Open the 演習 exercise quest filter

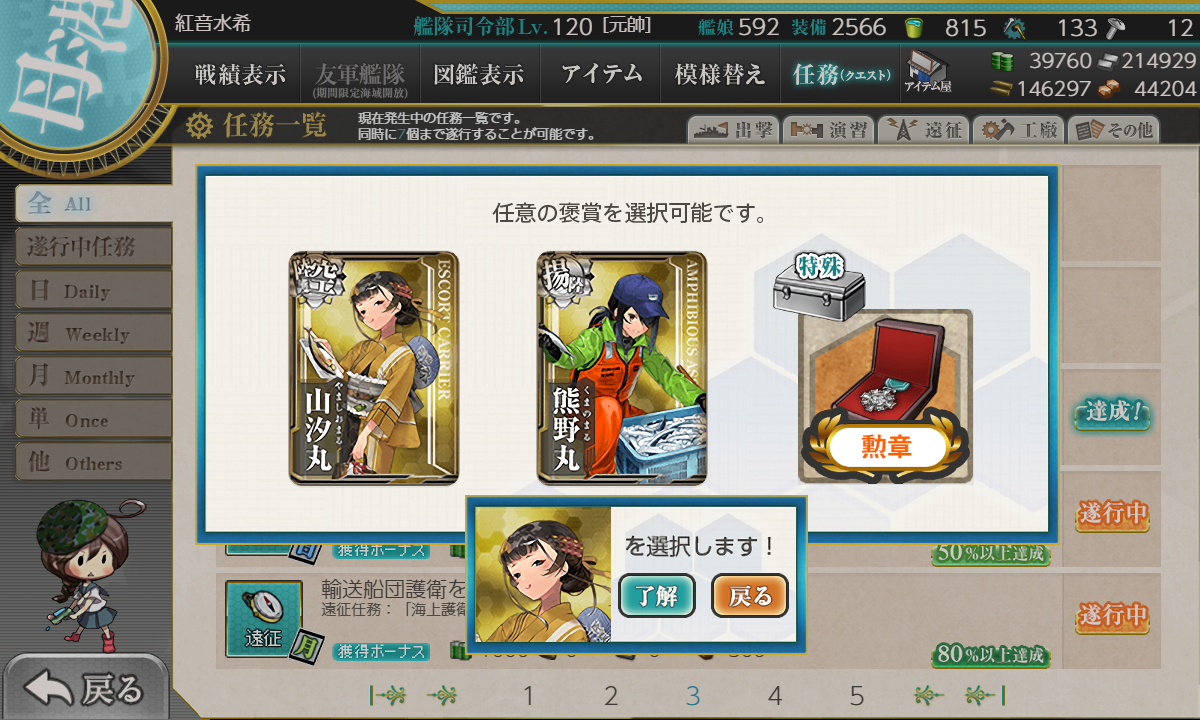click(x=828, y=130)
